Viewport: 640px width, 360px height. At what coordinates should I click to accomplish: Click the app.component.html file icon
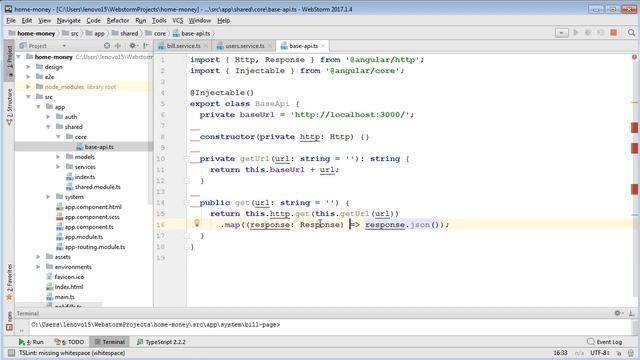point(60,207)
